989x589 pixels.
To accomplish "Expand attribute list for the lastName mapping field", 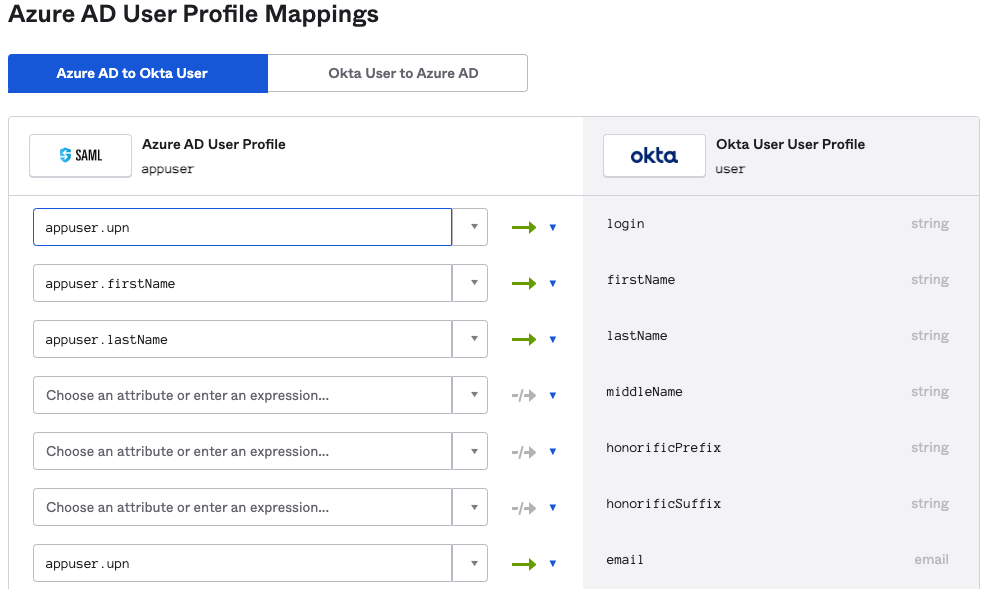I will tap(470, 339).
